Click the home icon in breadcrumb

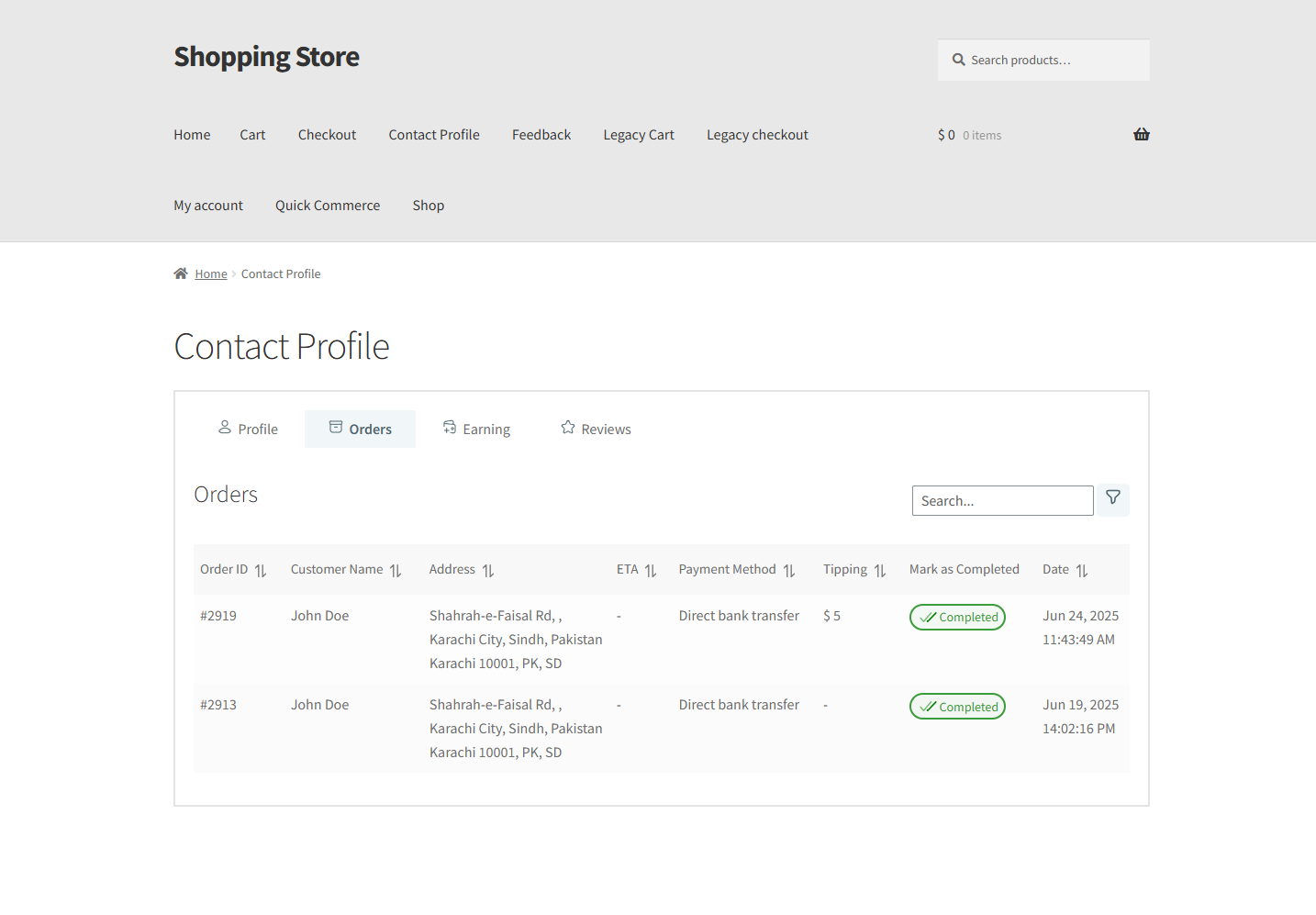[181, 273]
